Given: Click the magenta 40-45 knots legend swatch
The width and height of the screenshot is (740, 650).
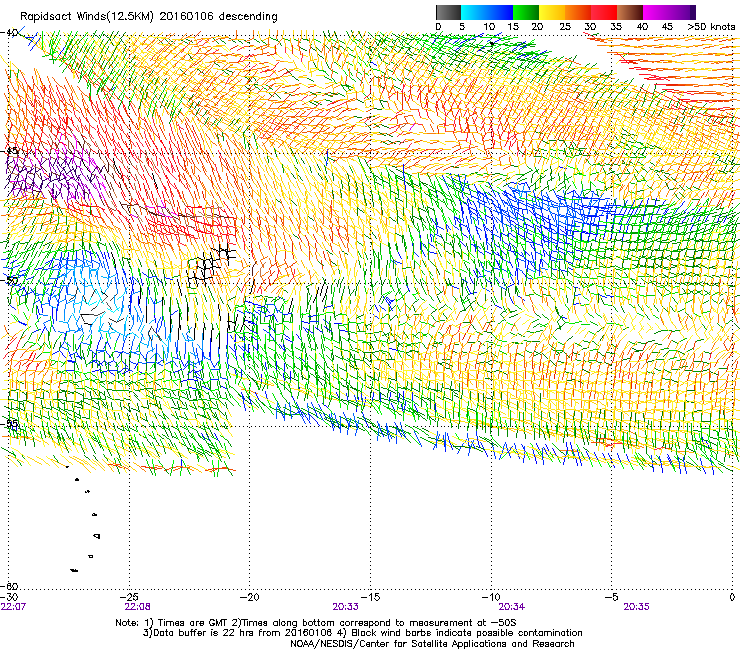Looking at the screenshot, I should point(656,12).
